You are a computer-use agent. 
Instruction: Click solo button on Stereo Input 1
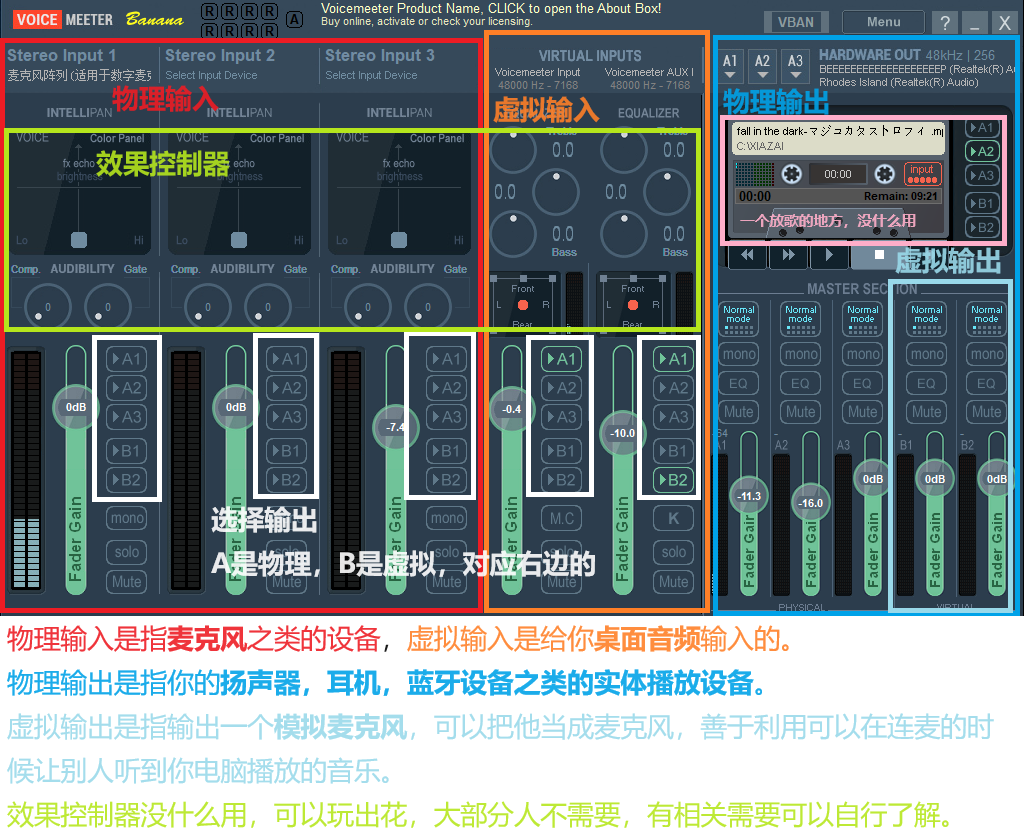127,552
